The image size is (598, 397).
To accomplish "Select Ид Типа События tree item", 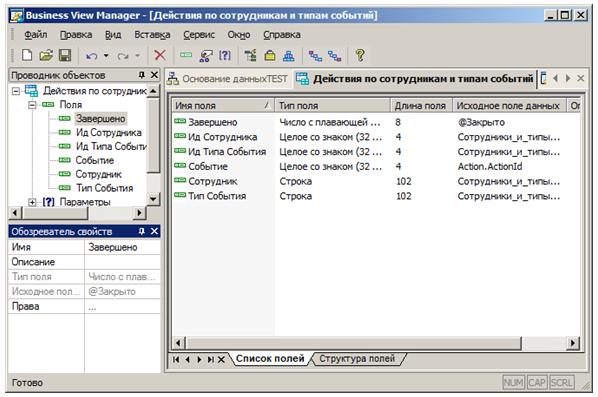I will (111, 146).
